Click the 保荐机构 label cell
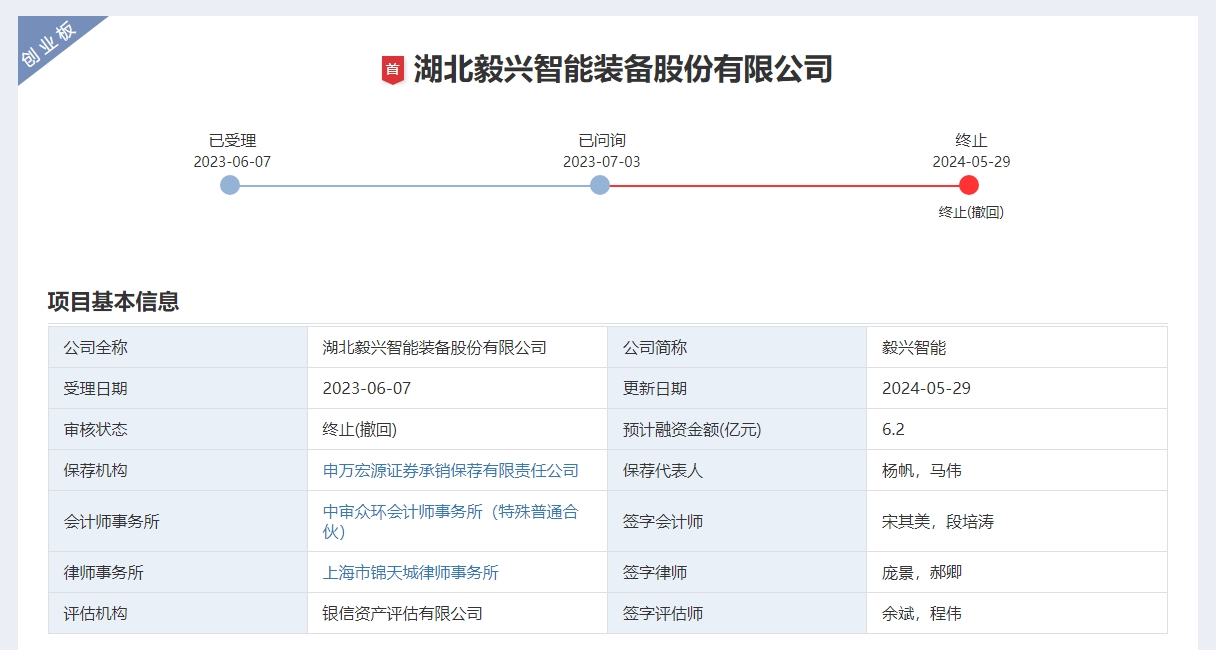This screenshot has width=1216, height=650. (178, 470)
